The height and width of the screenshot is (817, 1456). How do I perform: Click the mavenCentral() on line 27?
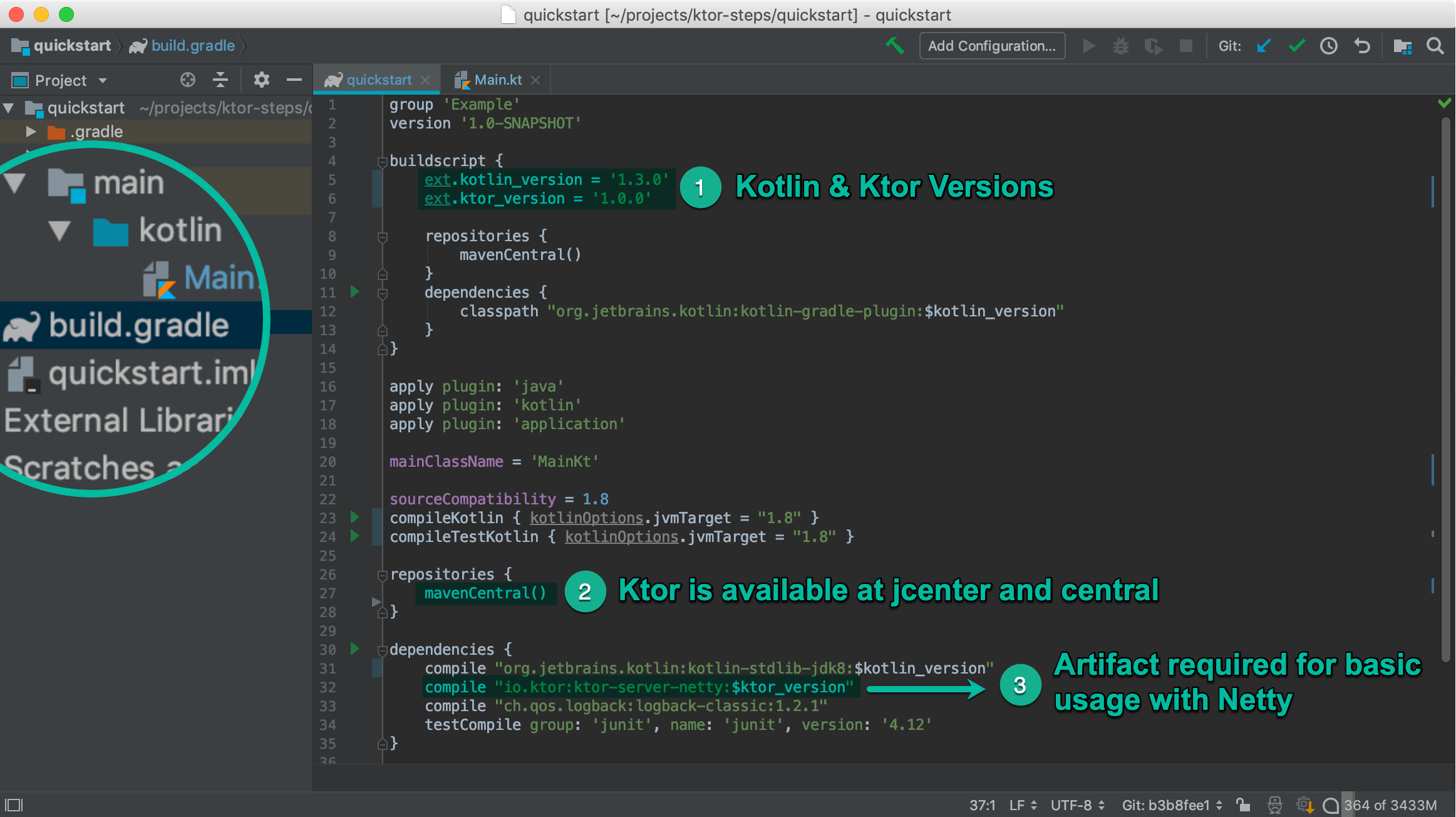point(485,593)
